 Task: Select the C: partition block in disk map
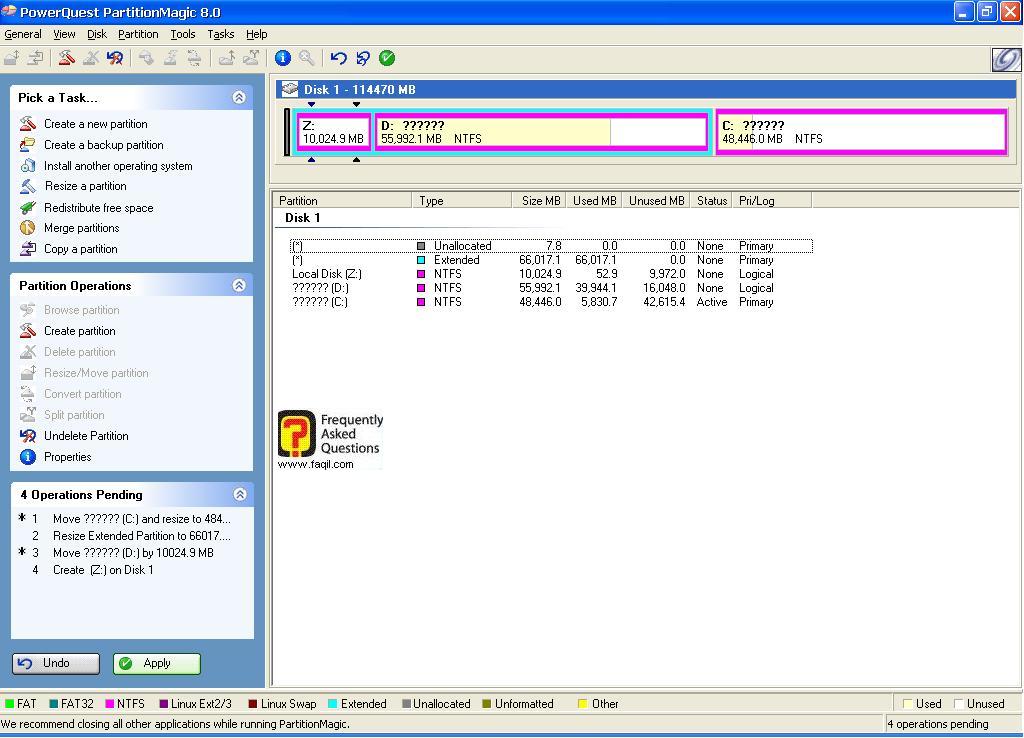(861, 132)
